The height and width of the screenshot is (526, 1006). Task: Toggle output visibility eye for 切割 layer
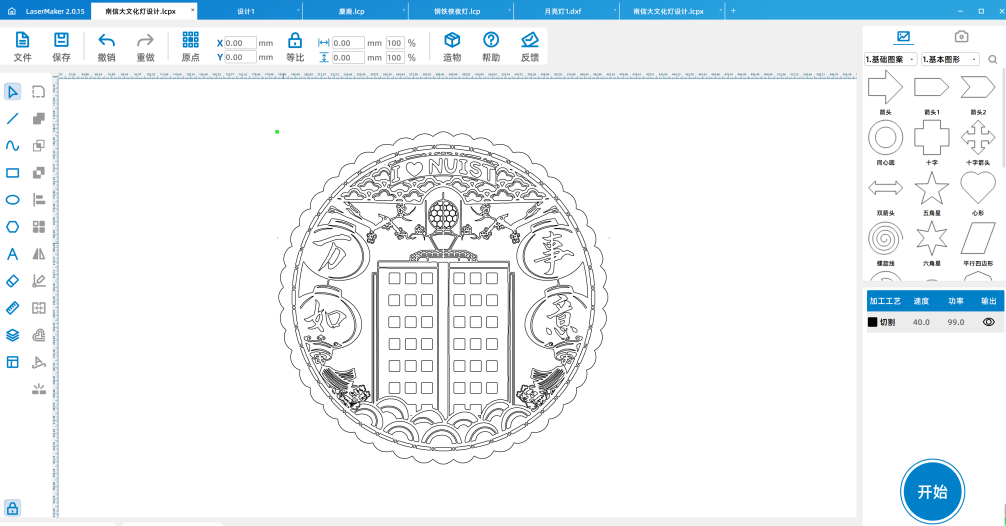pos(988,322)
